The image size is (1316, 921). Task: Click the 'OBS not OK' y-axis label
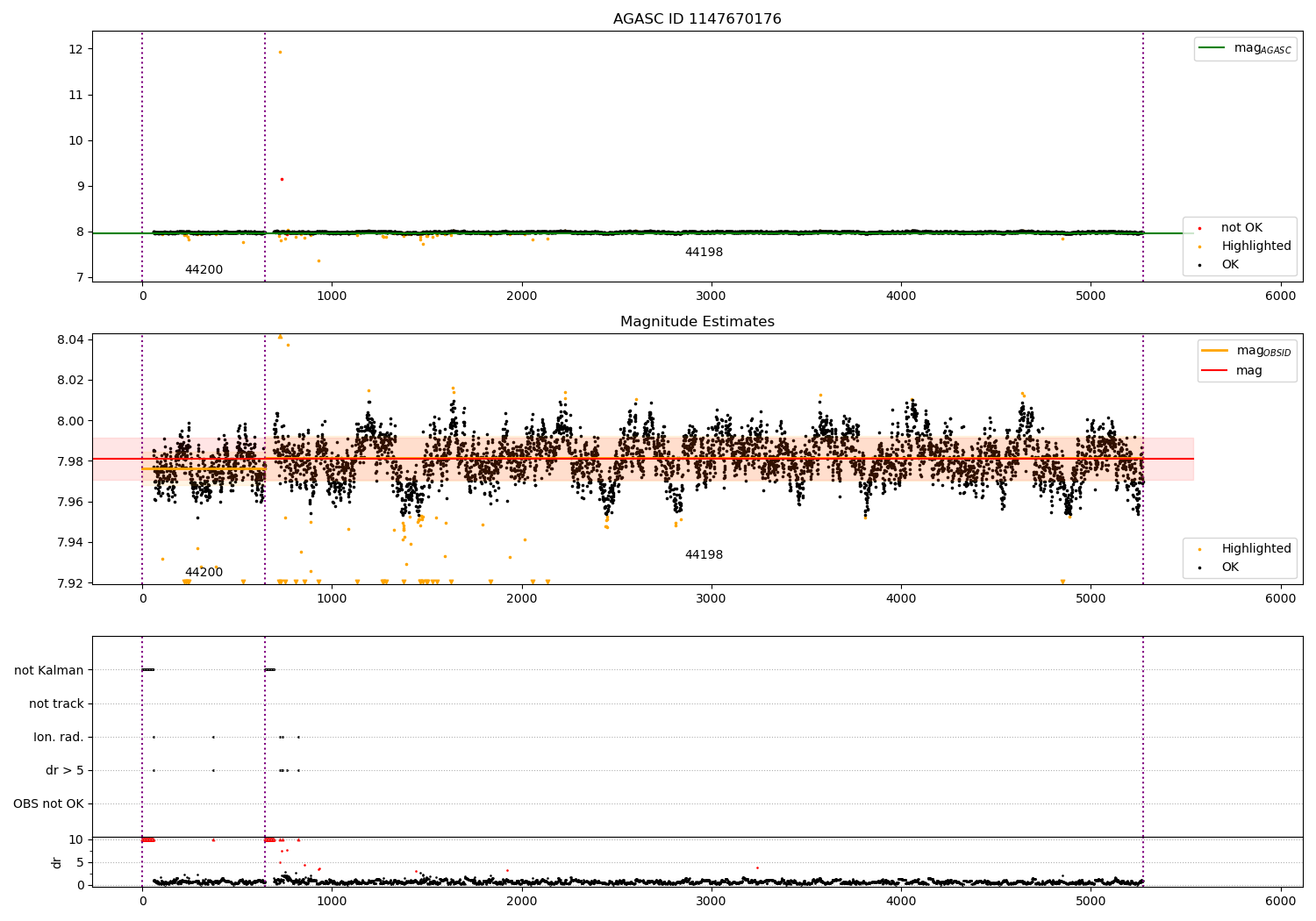click(48, 803)
